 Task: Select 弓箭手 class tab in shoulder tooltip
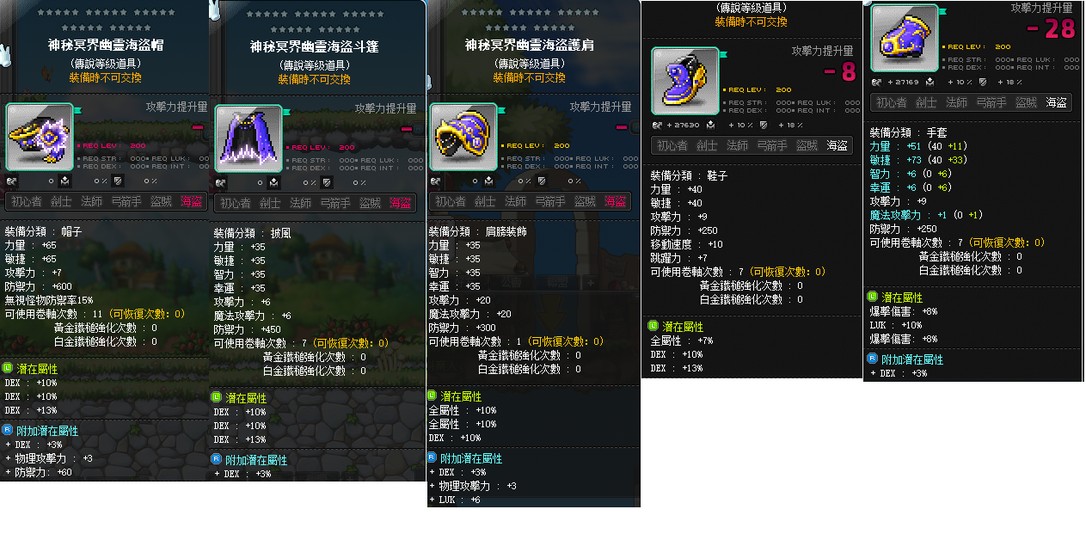[550, 201]
